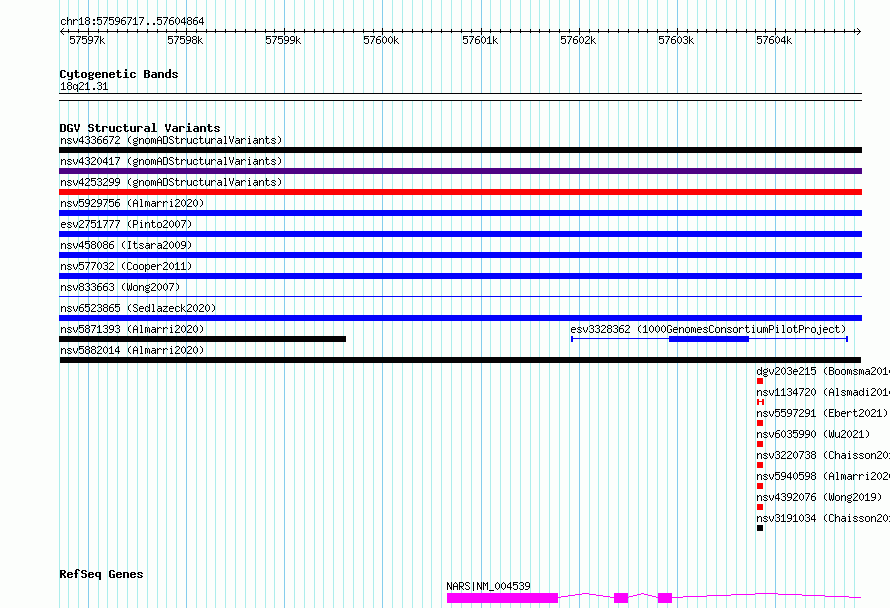Click the thick blue segment of esv3328362
This screenshot has height=608, width=890.
click(x=709, y=339)
